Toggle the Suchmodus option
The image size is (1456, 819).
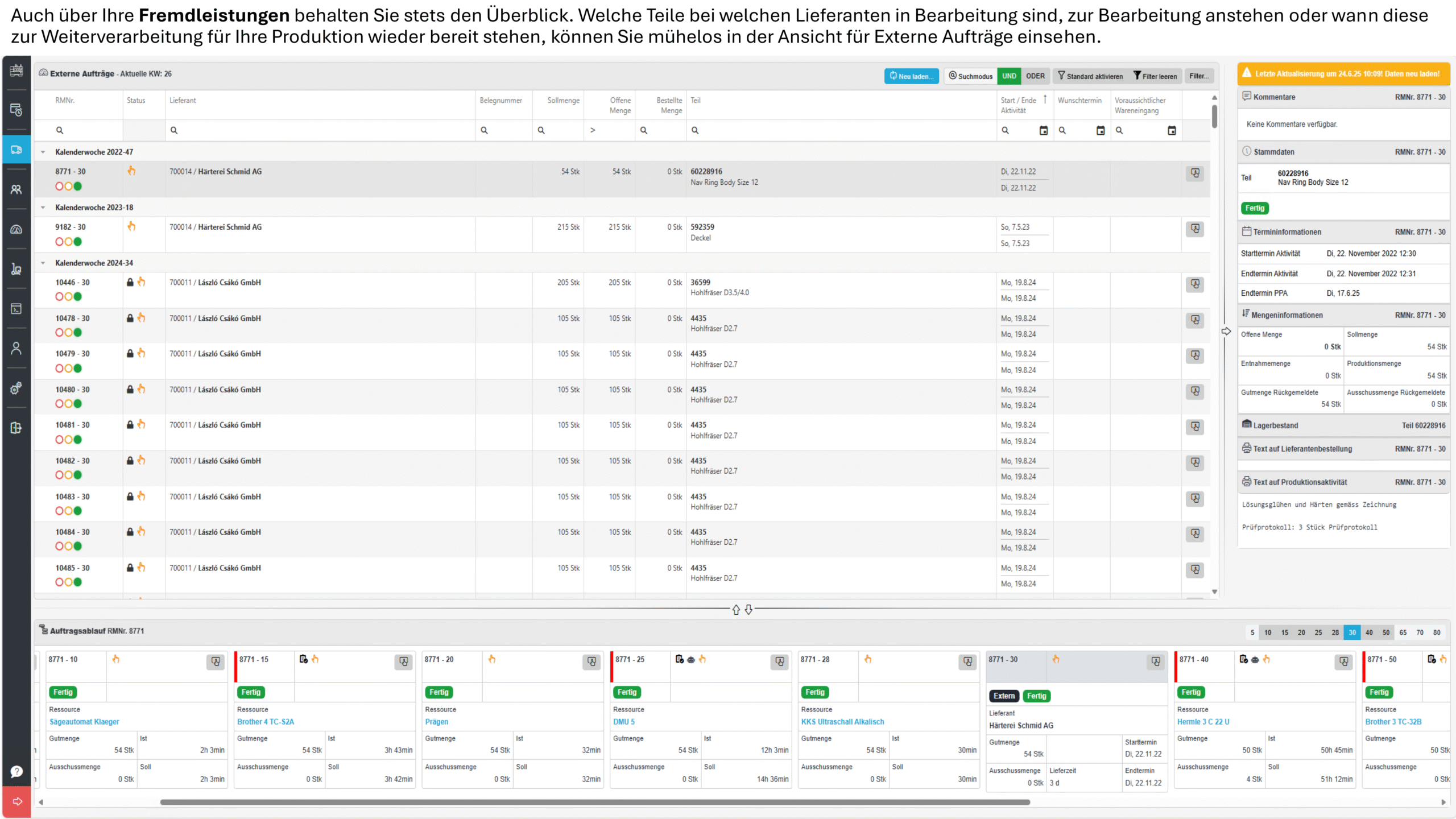pos(970,76)
